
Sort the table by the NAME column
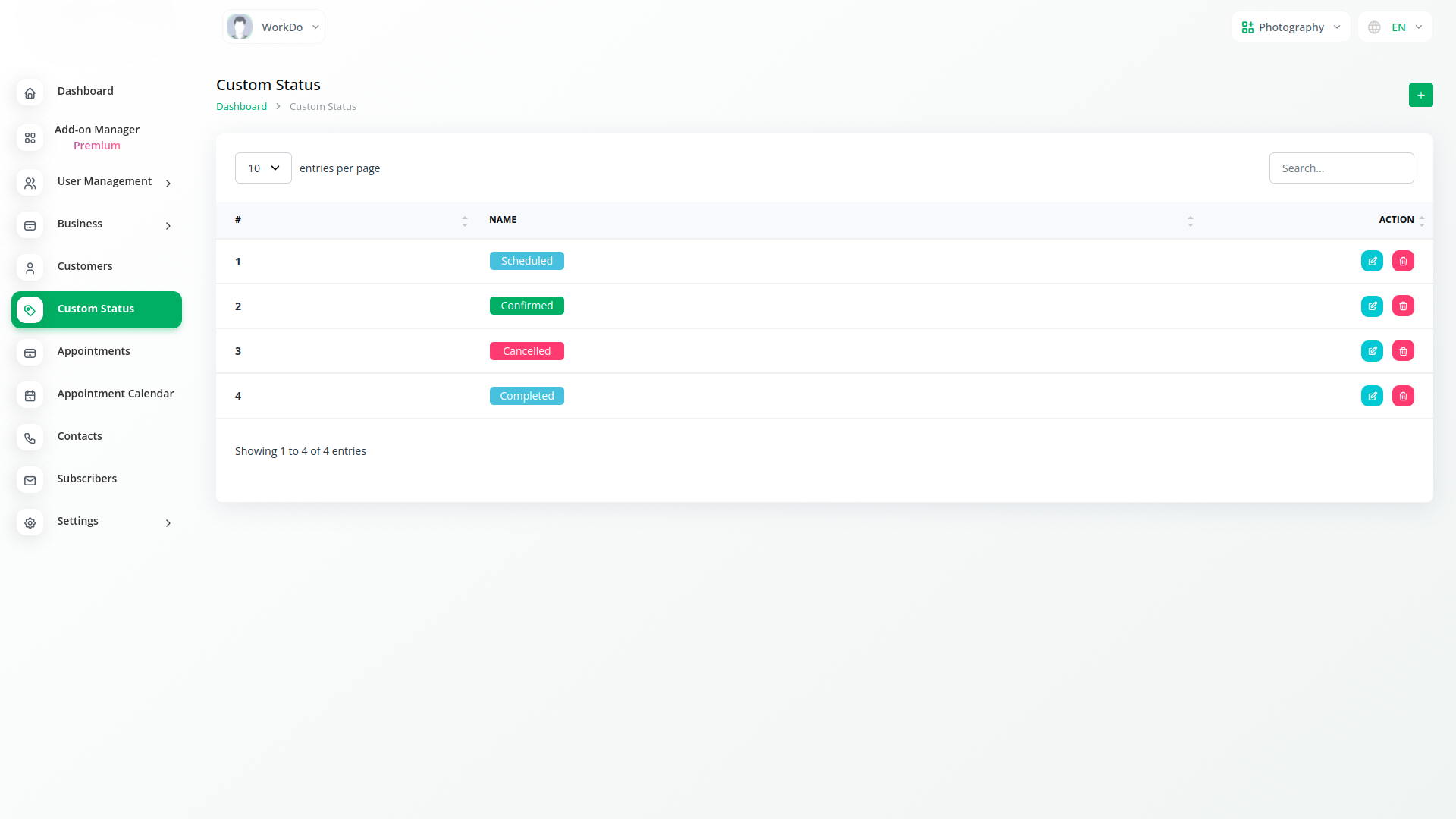[x=503, y=220]
